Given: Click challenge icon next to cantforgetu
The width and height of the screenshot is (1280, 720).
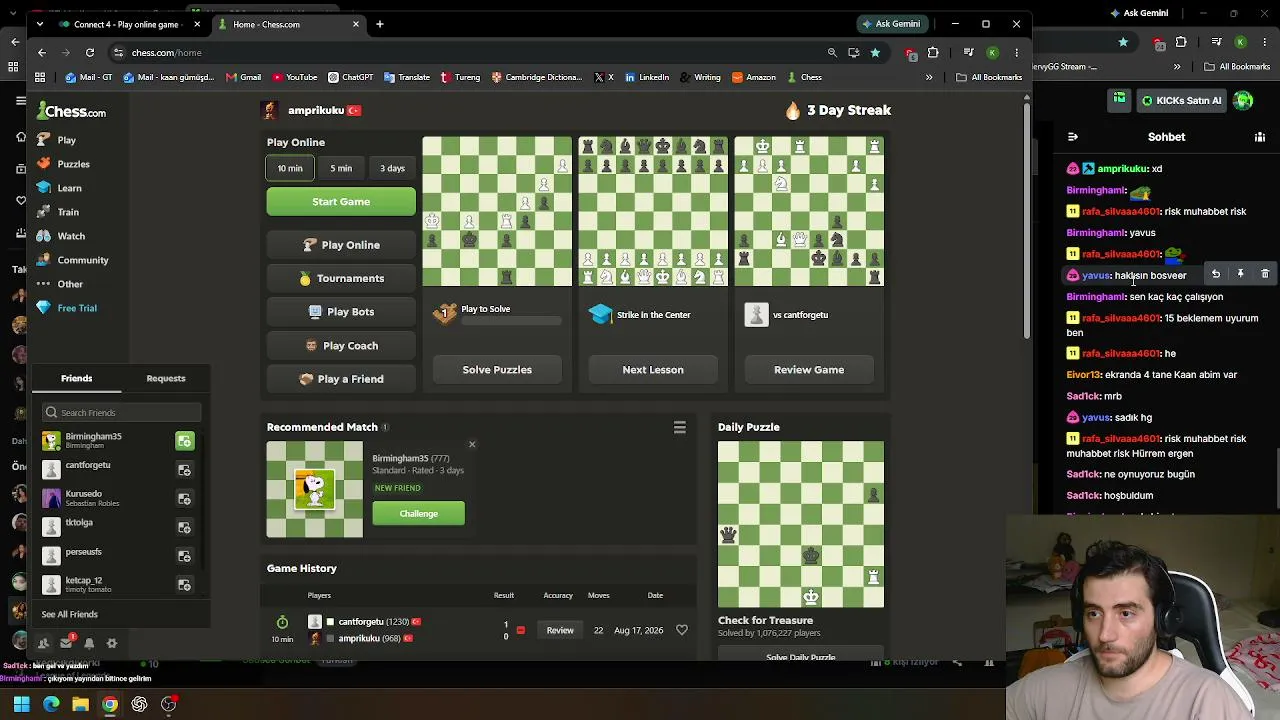Looking at the screenshot, I should pyautogui.click(x=184, y=470).
